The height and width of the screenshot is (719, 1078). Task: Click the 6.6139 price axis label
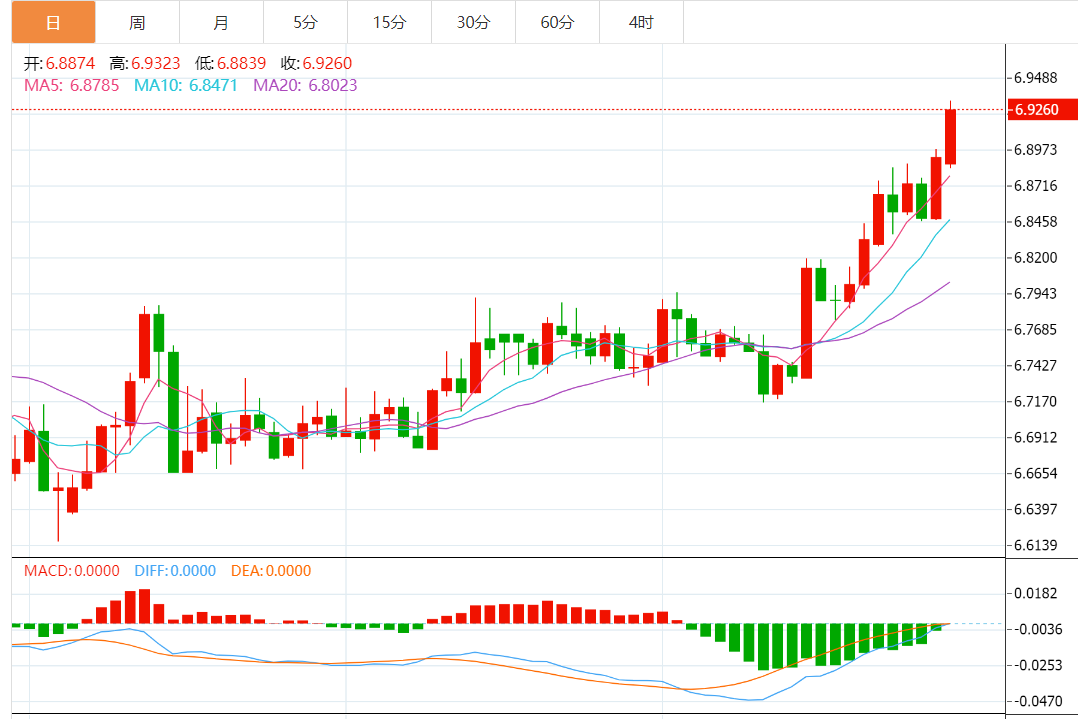(1035, 545)
